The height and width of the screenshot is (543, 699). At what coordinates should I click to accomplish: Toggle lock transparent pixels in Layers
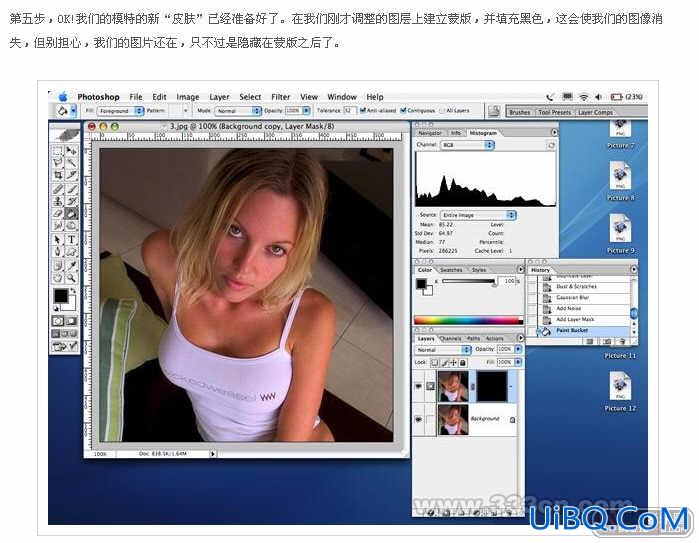tap(435, 362)
